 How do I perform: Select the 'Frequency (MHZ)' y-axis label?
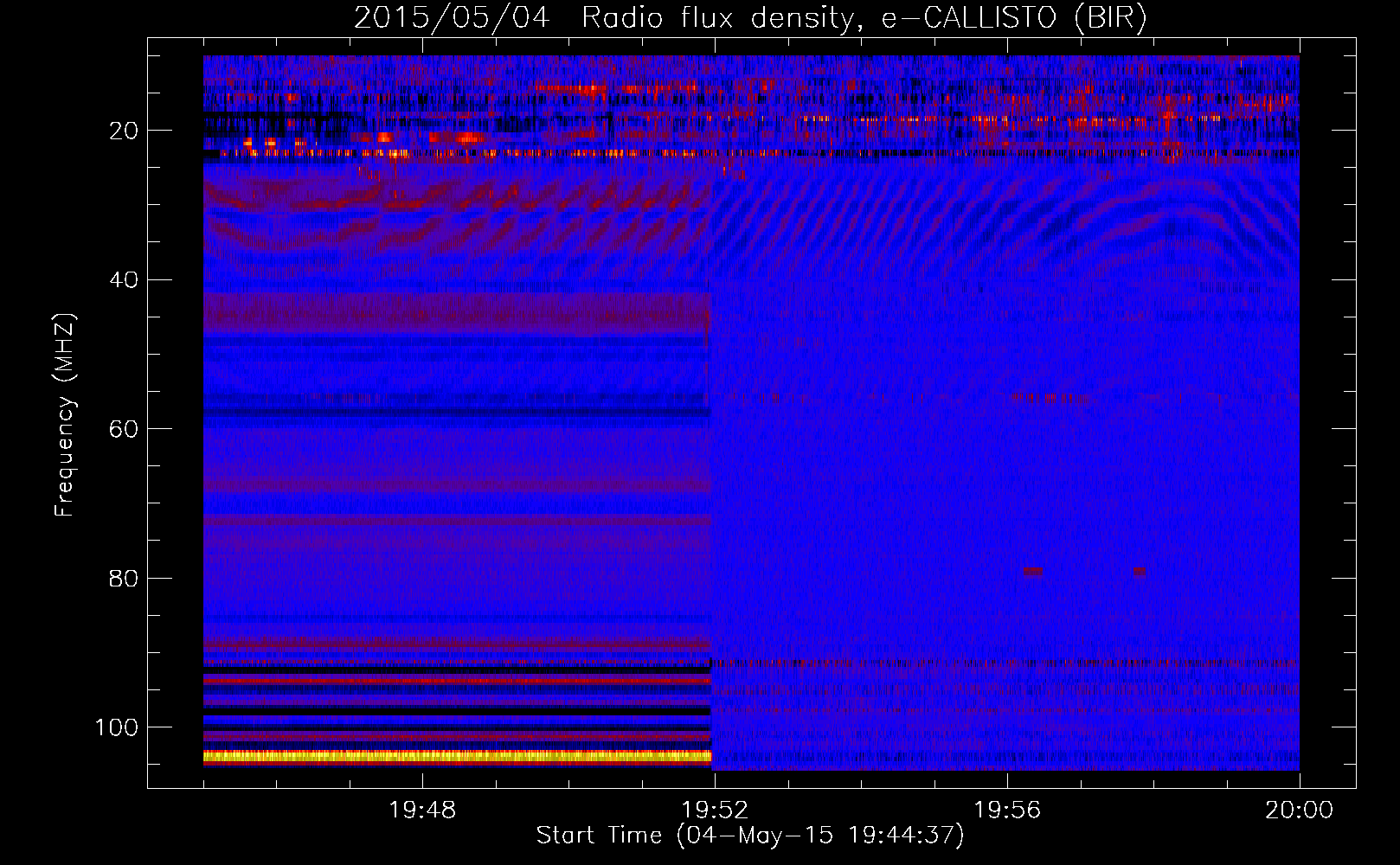(x=65, y=414)
